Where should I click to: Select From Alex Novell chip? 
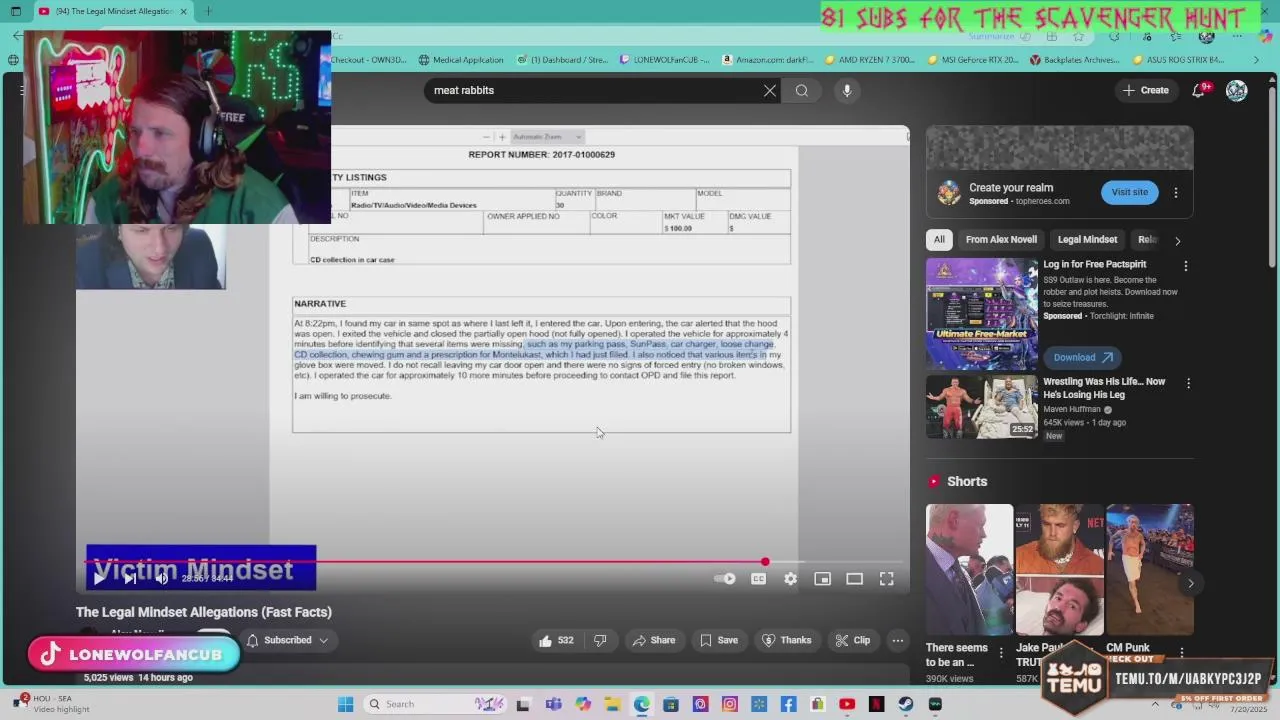point(1001,240)
